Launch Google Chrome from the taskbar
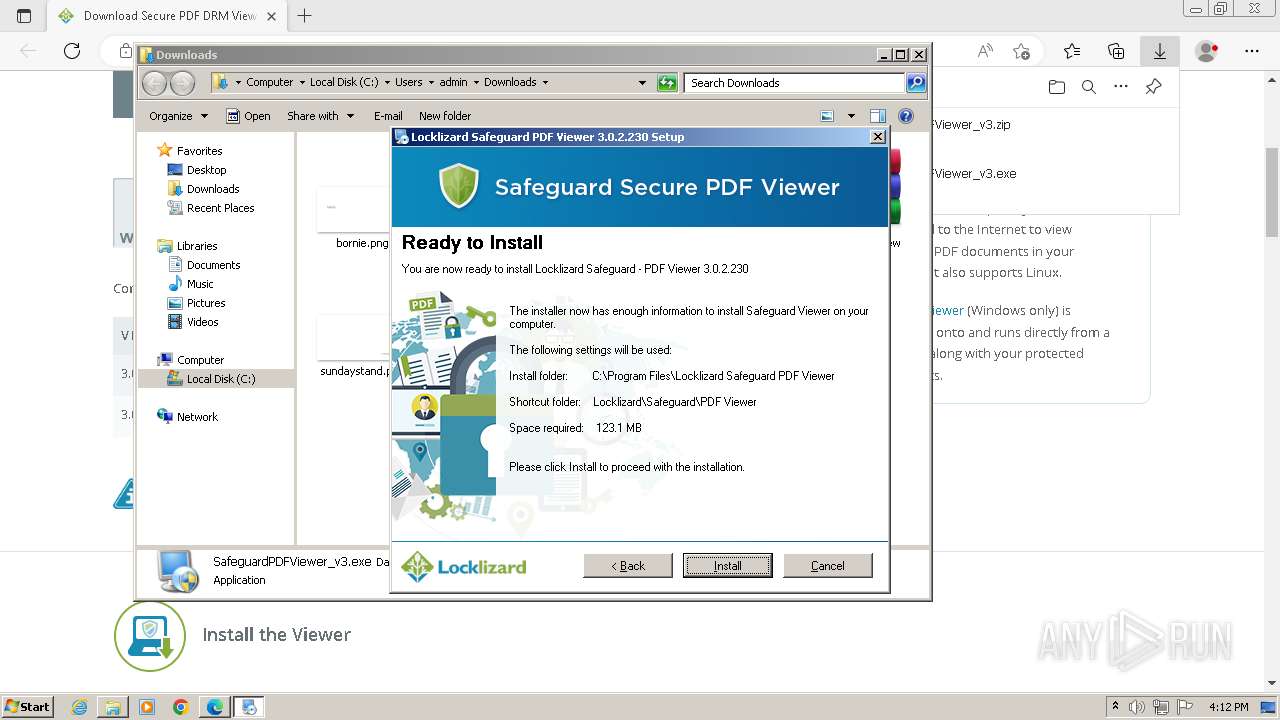This screenshot has height=720, width=1280. [181, 707]
